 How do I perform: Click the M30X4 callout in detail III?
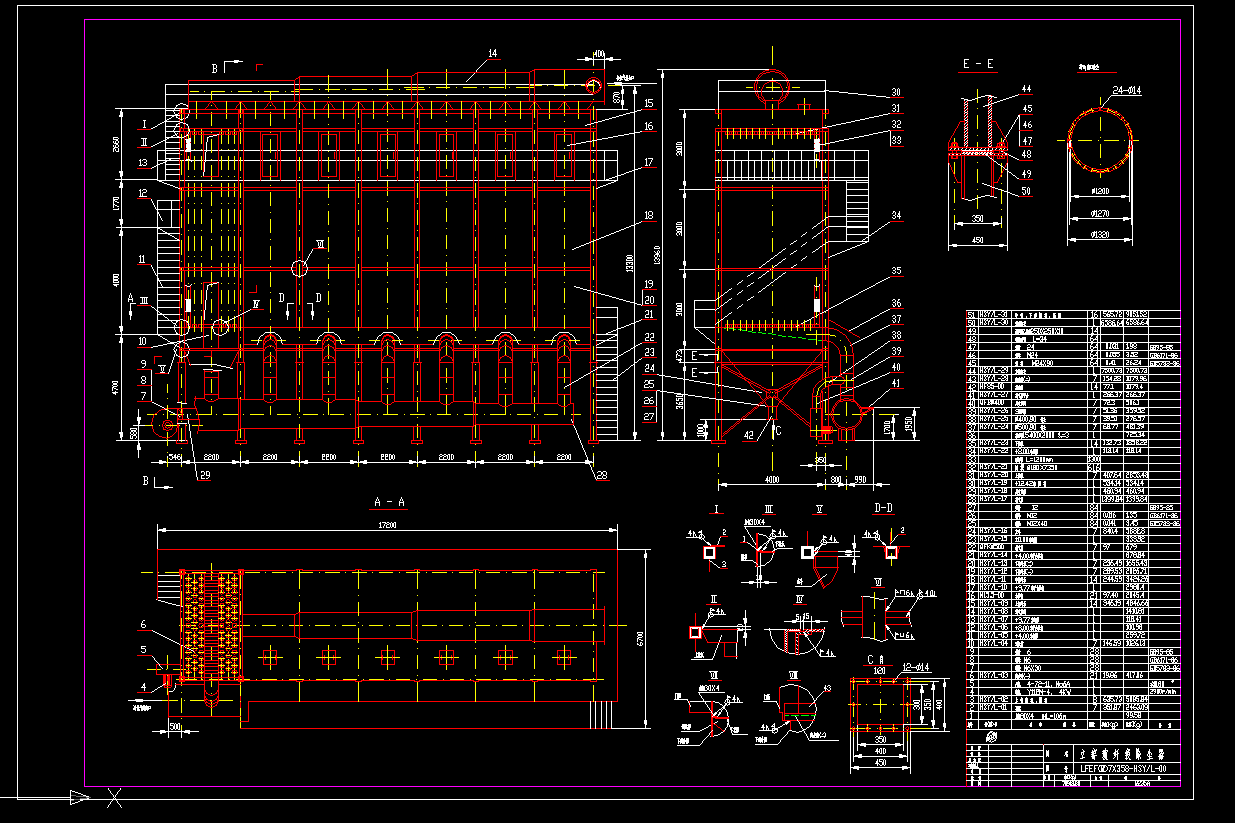754,522
